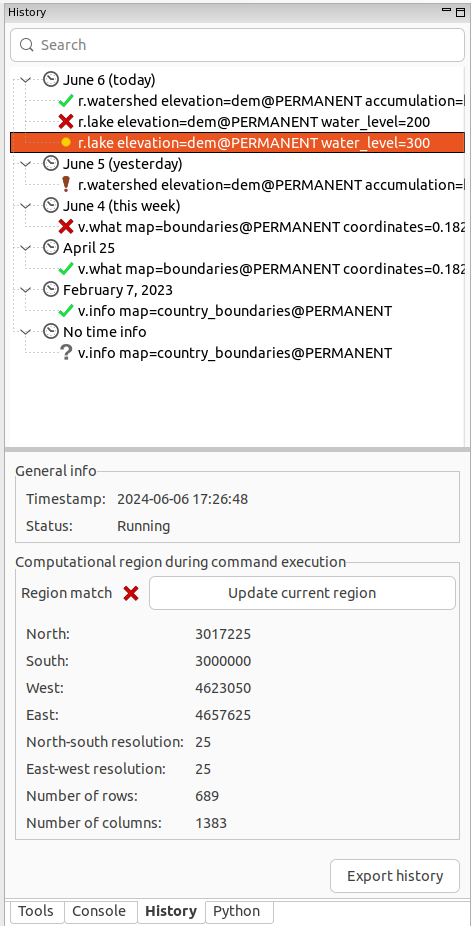Switch to the Console tab

coord(99,911)
